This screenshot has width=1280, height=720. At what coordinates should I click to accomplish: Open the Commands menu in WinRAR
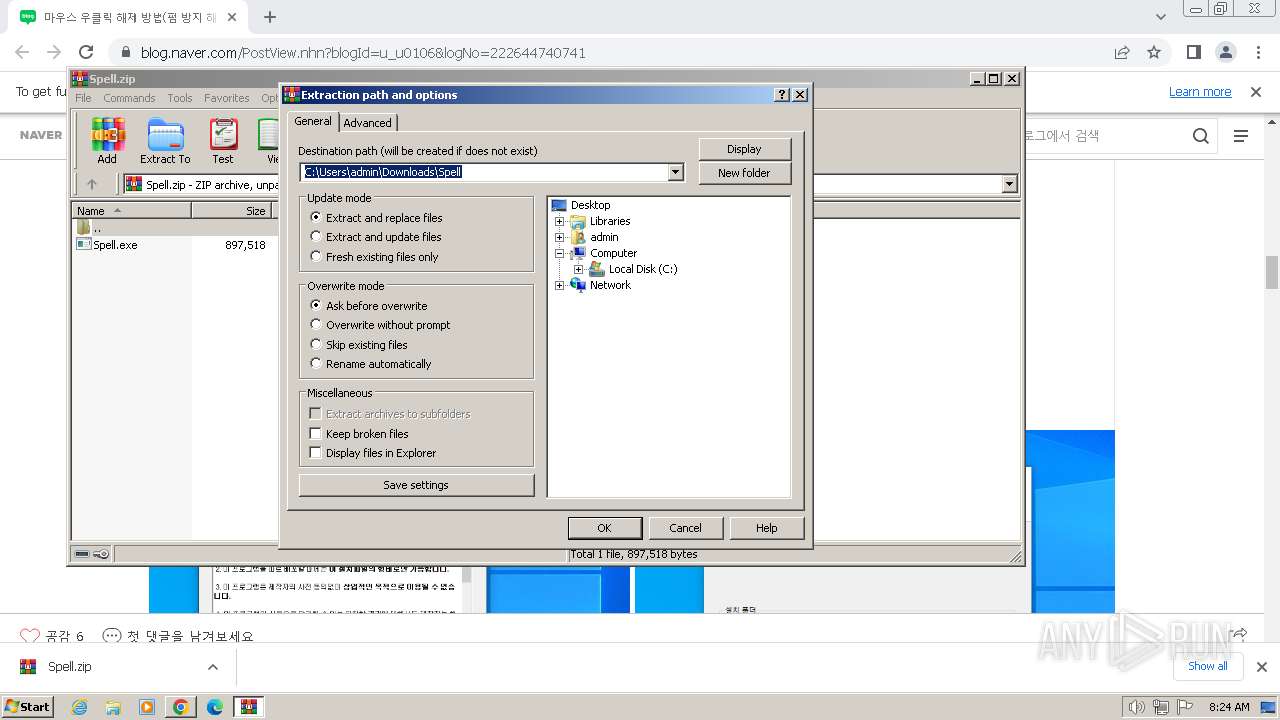[129, 98]
